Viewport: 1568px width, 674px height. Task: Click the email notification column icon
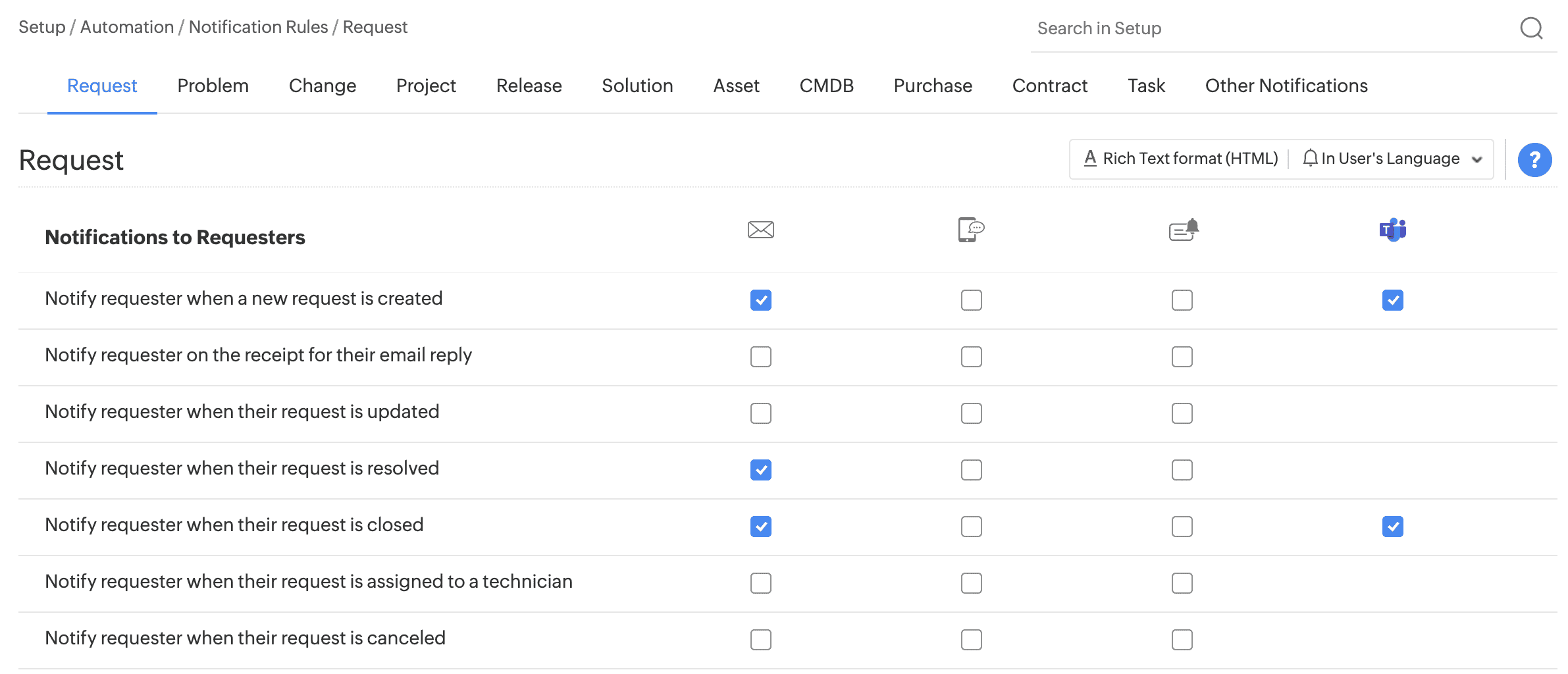(x=760, y=230)
